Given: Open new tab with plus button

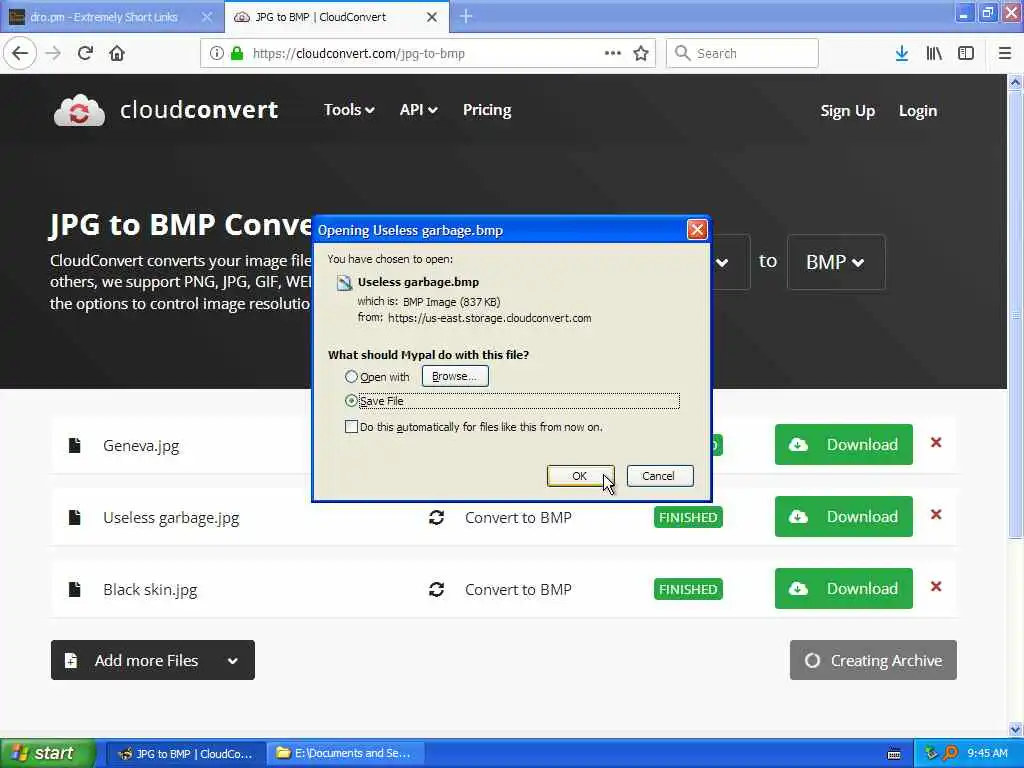Looking at the screenshot, I should tap(466, 16).
